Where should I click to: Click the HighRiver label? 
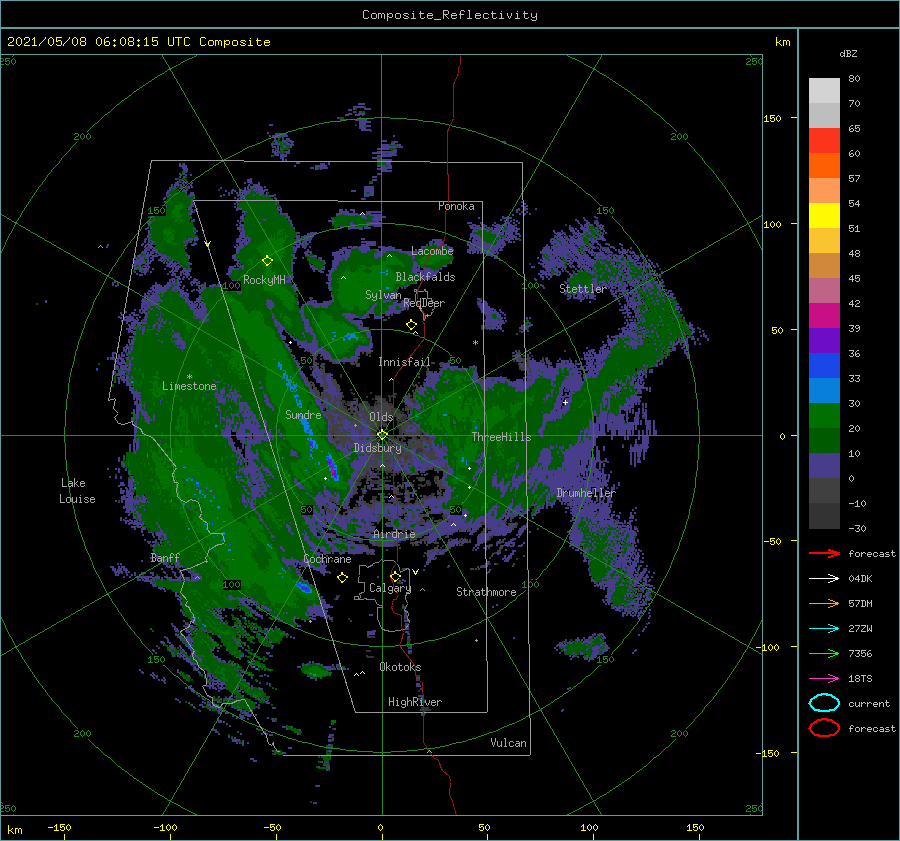[415, 702]
